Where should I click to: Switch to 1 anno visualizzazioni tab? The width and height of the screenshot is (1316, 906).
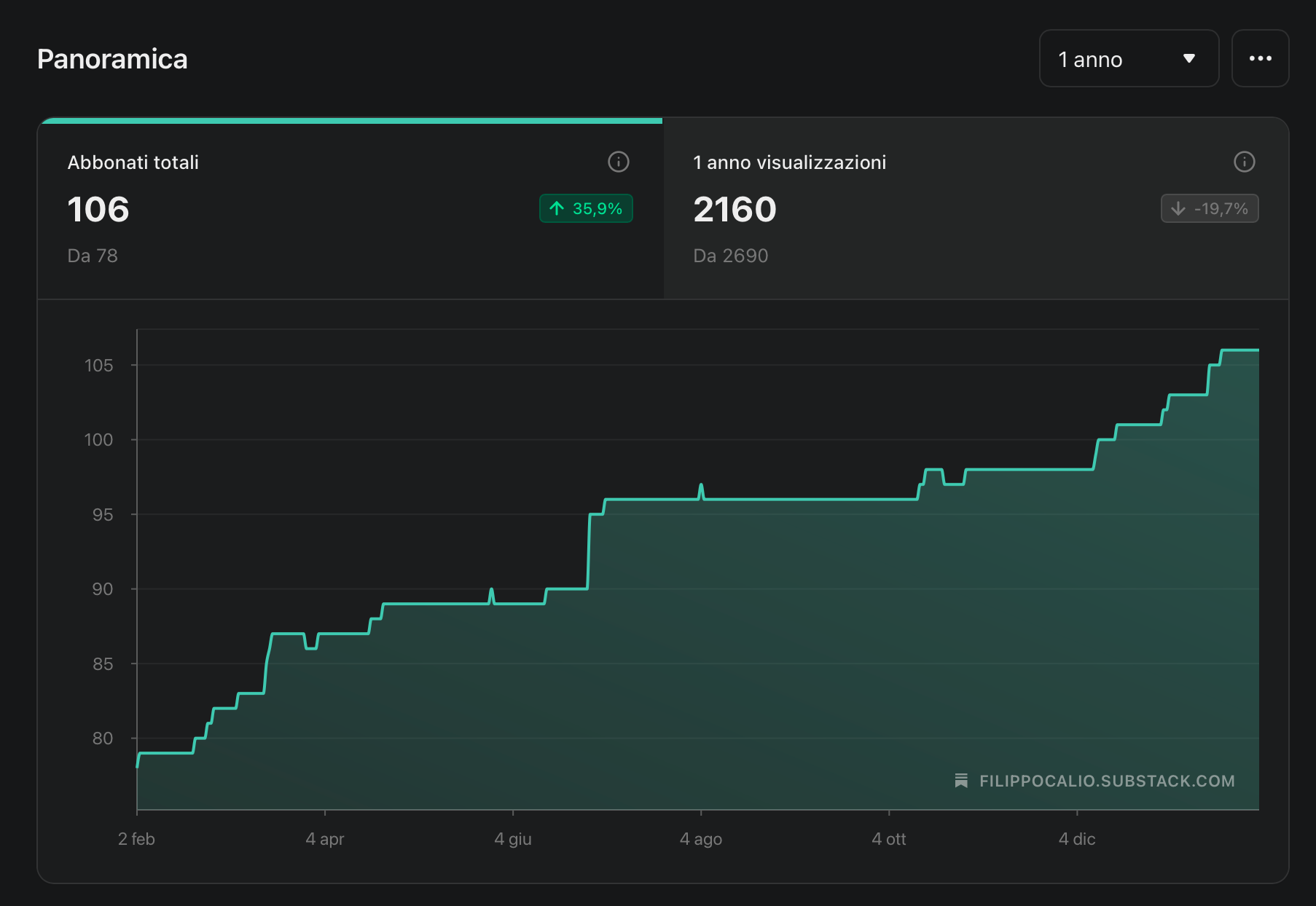976,208
